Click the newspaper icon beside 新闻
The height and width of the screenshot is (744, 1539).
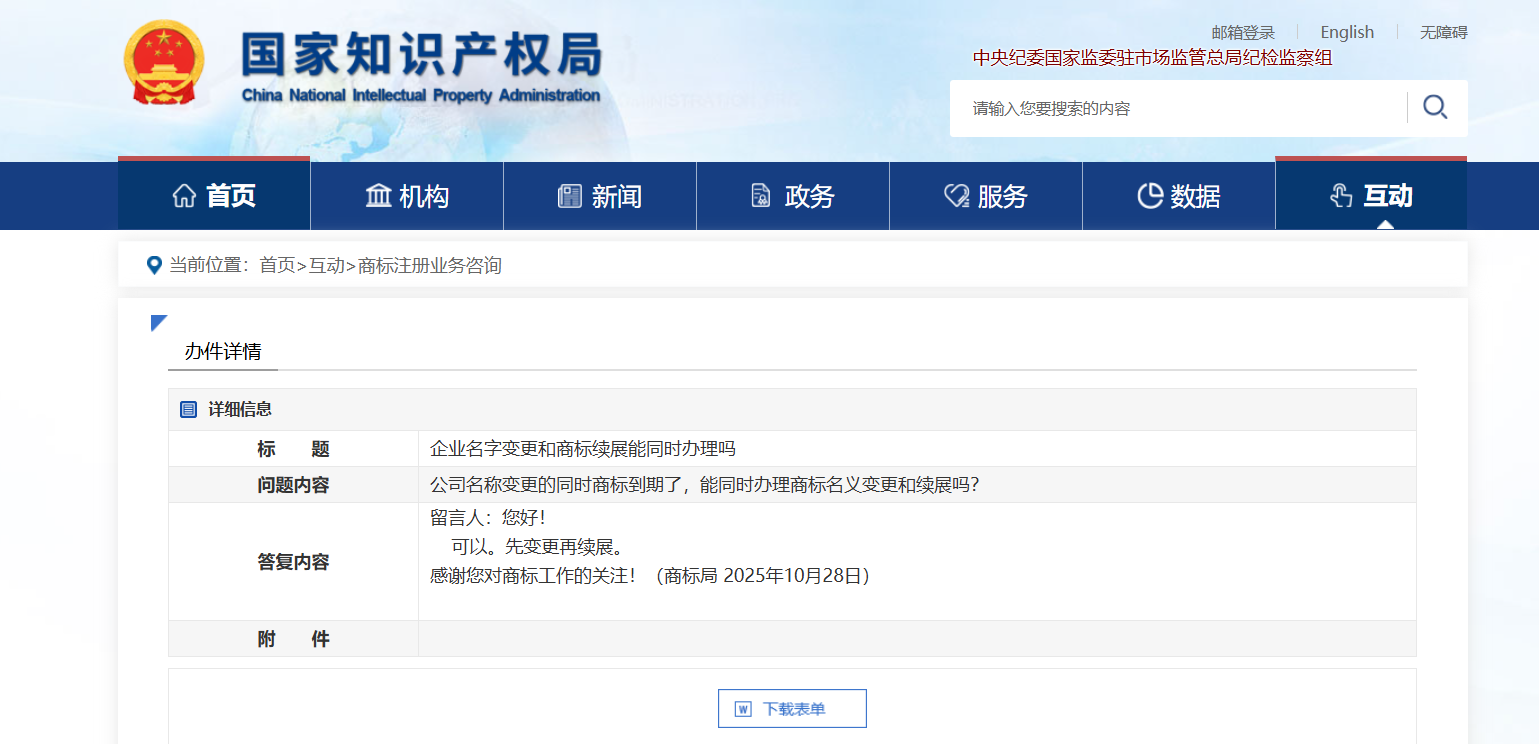pyautogui.click(x=569, y=196)
